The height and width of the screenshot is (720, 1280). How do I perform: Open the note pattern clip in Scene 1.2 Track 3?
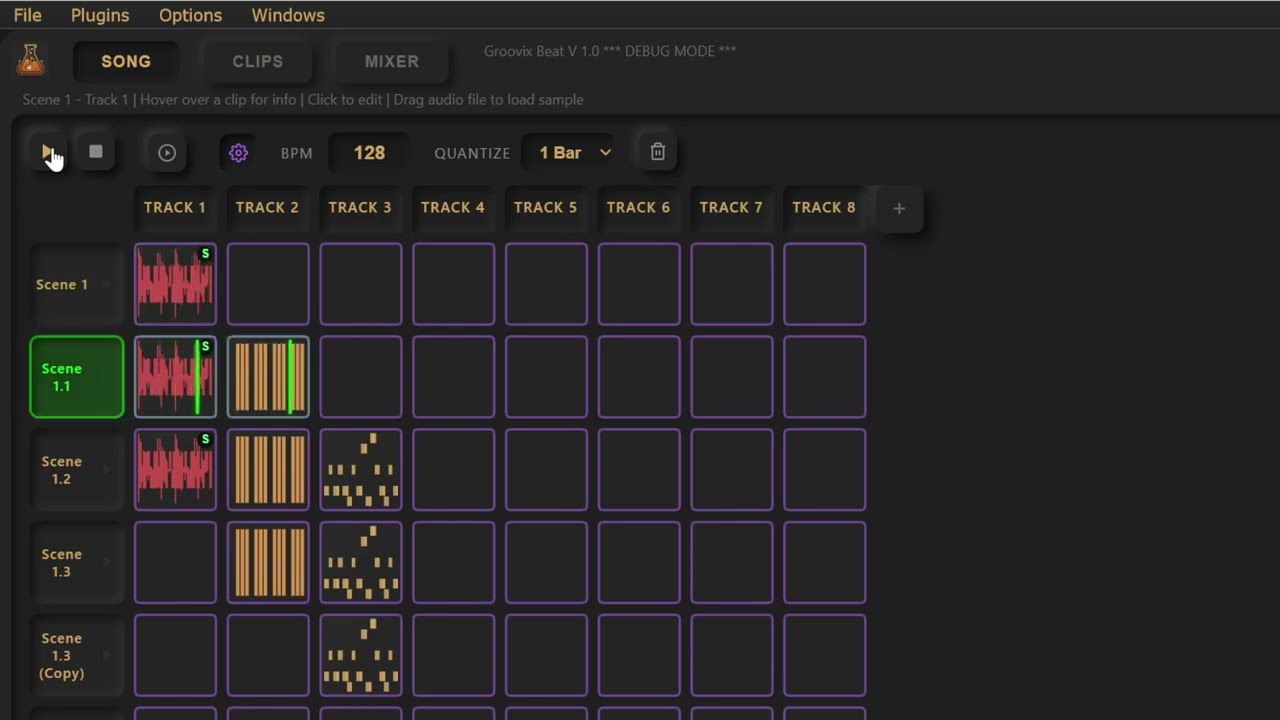[361, 470]
